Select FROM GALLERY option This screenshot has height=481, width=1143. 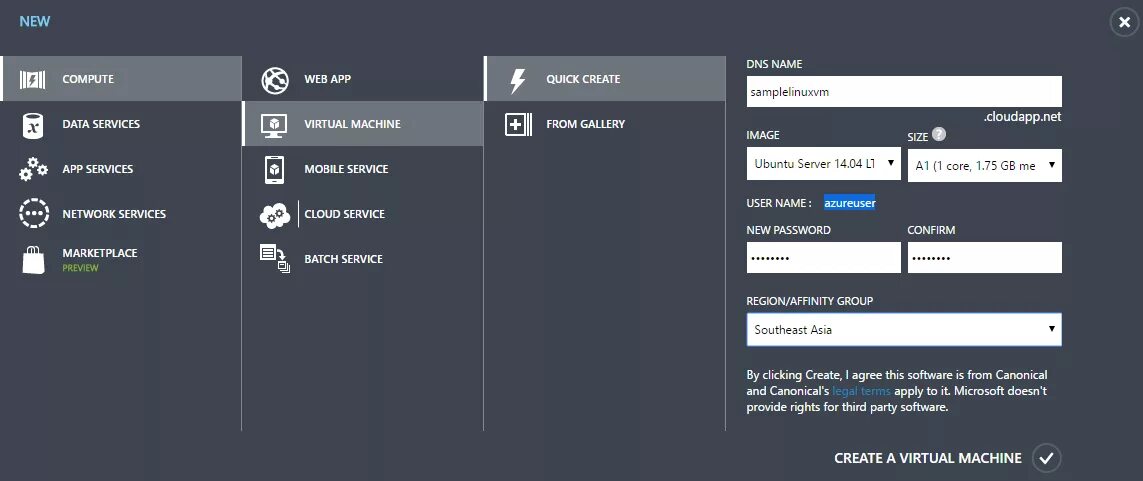pyautogui.click(x=605, y=124)
